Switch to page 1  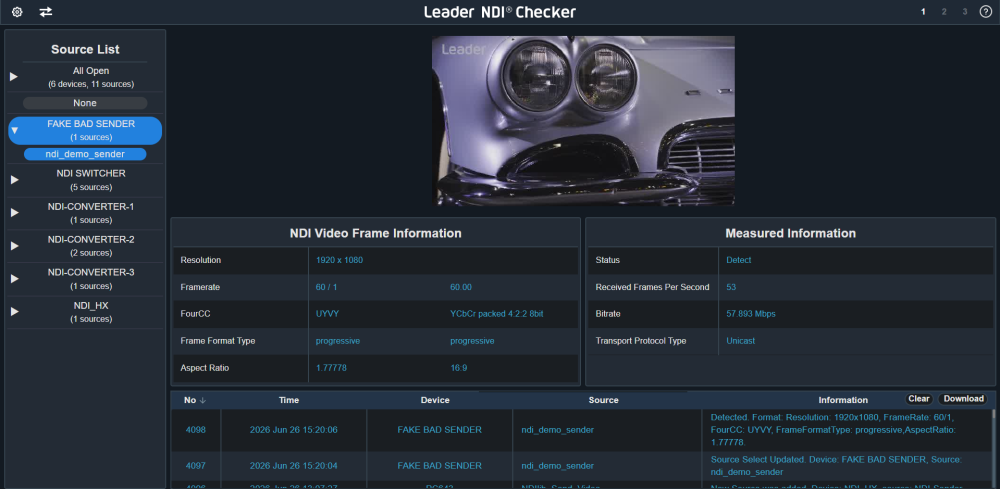[923, 11]
